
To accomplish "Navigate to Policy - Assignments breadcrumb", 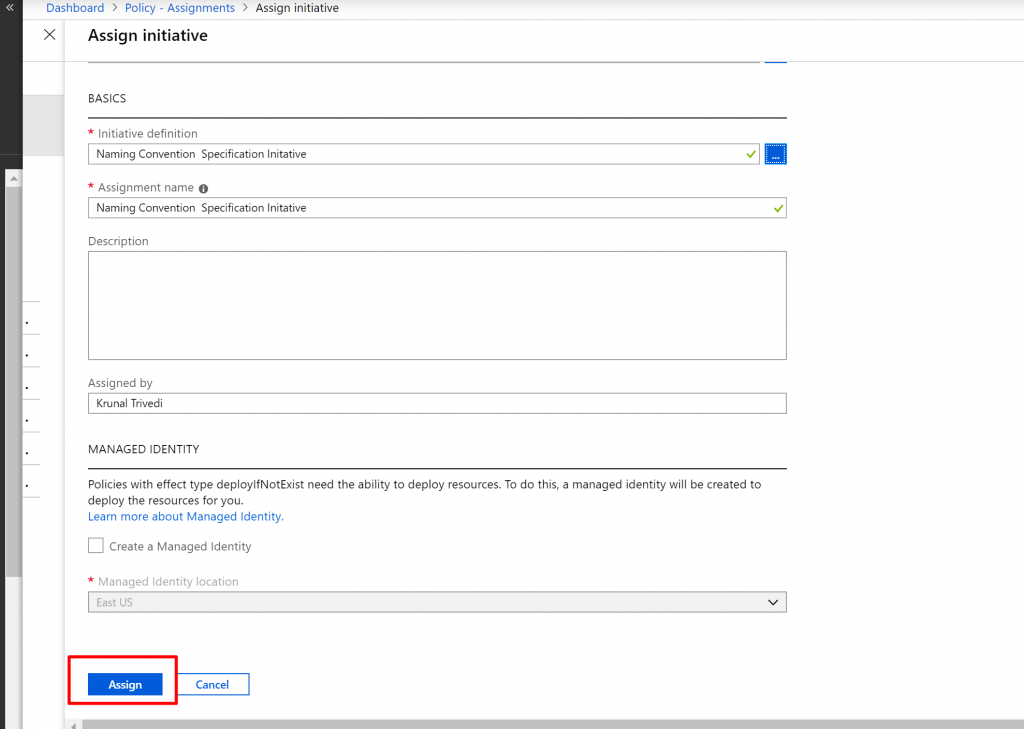I will (x=180, y=8).
